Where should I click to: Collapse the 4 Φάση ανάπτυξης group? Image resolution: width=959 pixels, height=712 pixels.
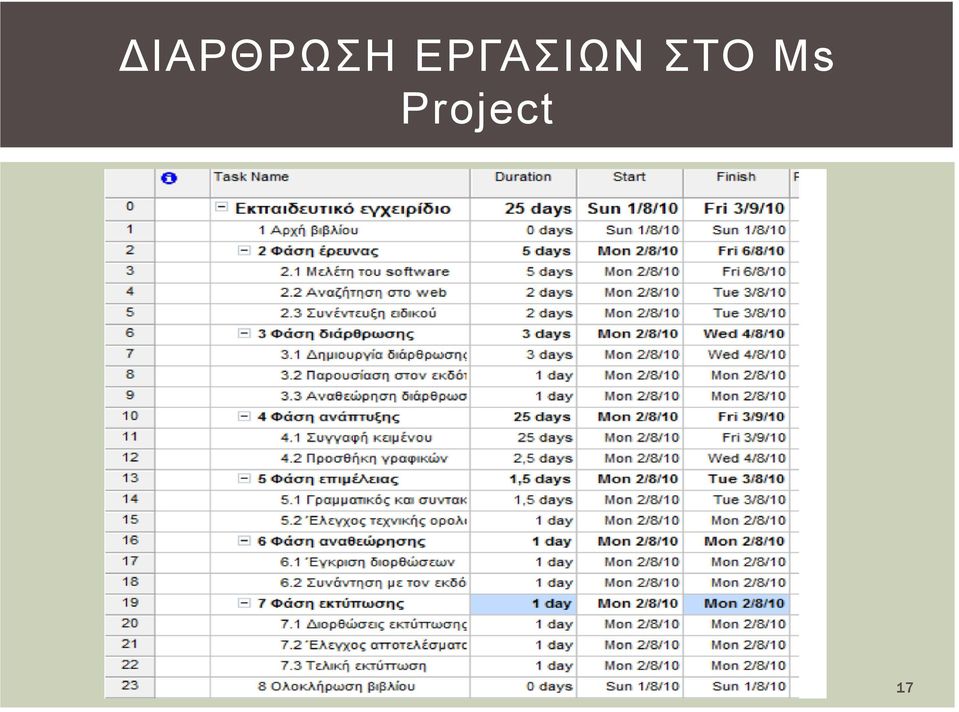click(244, 417)
